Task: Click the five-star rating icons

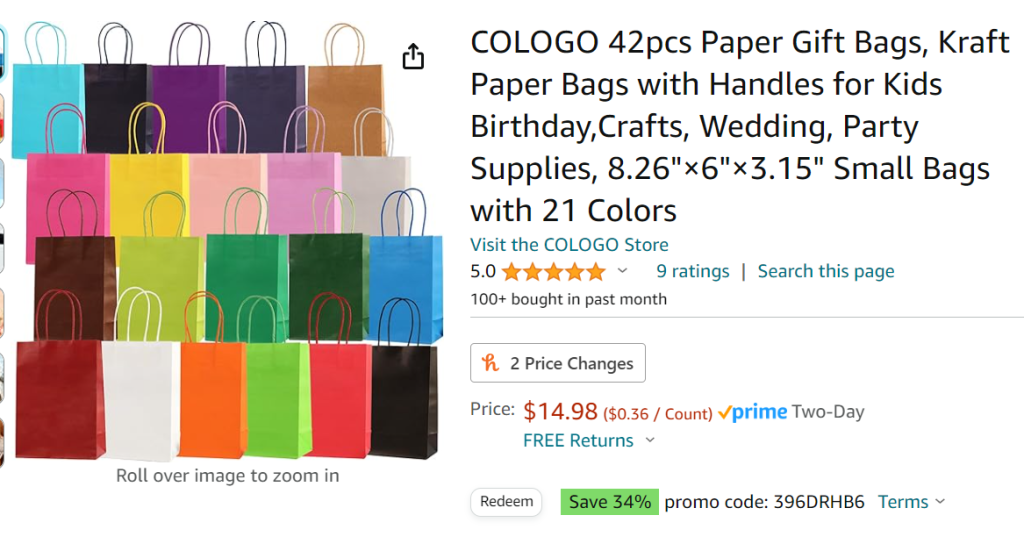Action: [553, 272]
